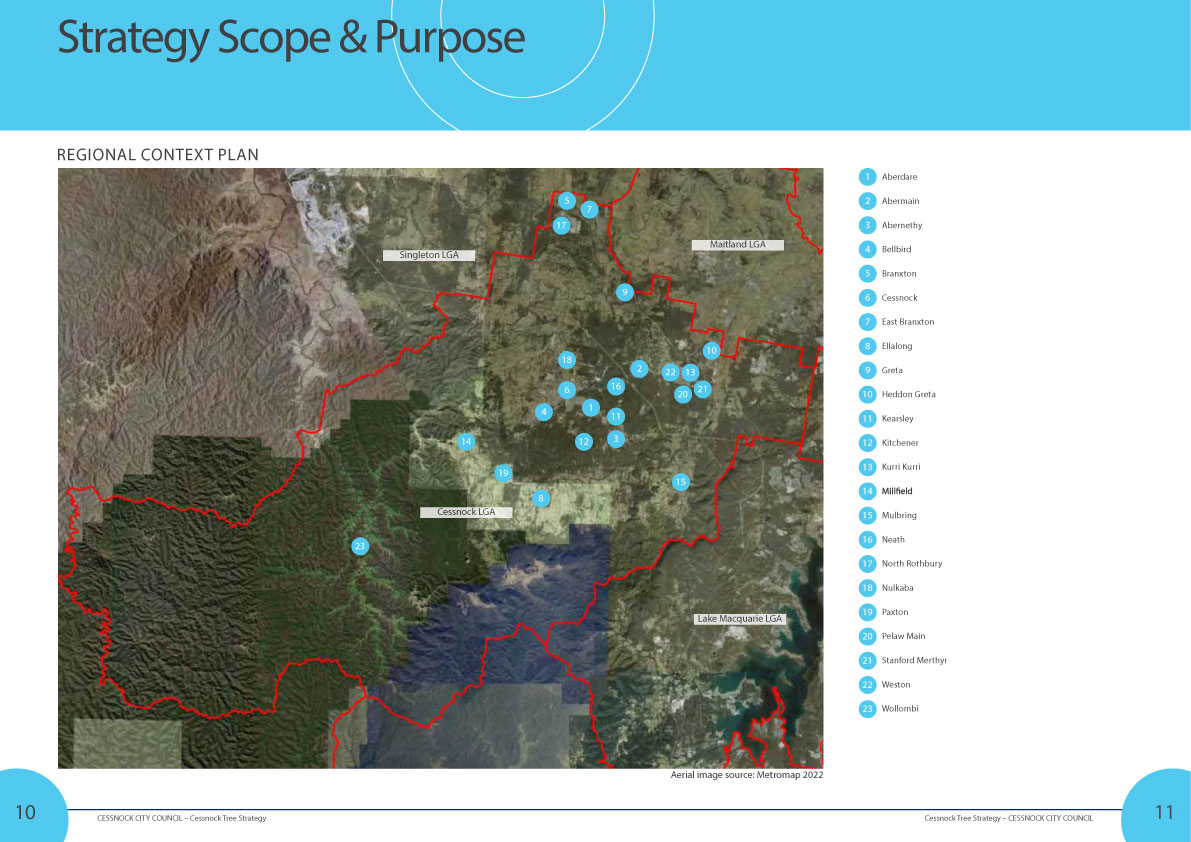This screenshot has height=842, width=1191.
Task: Select the 'Pelaw Main' legend entry
Action: (x=903, y=636)
